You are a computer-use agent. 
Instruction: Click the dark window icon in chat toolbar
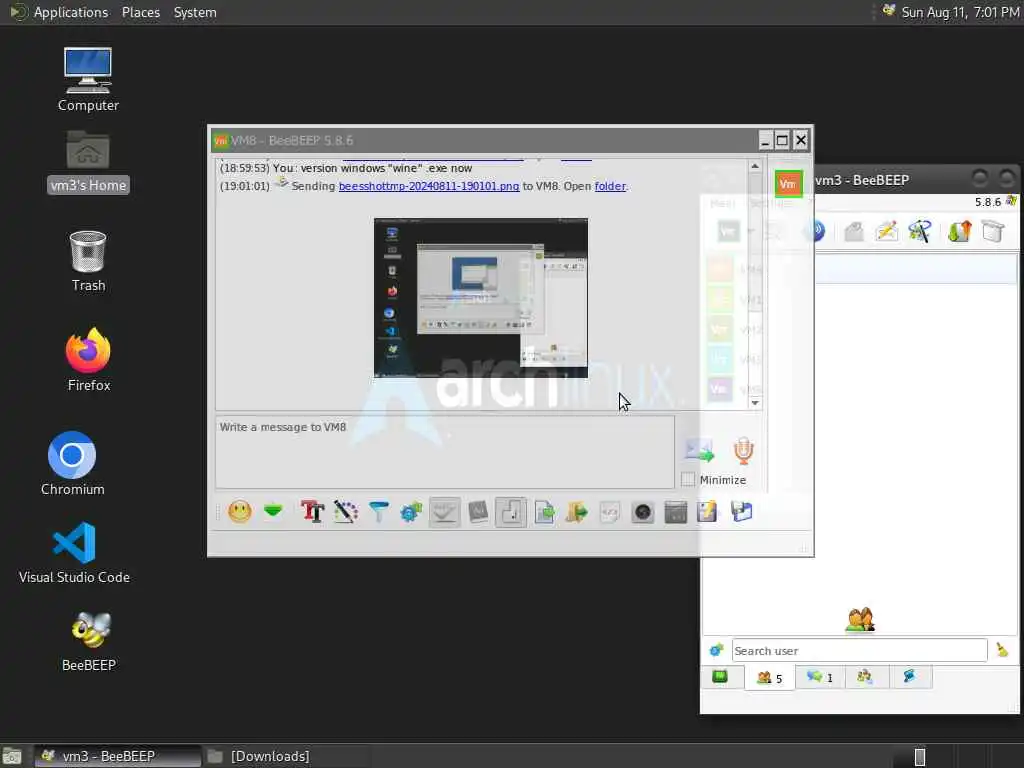(x=676, y=512)
